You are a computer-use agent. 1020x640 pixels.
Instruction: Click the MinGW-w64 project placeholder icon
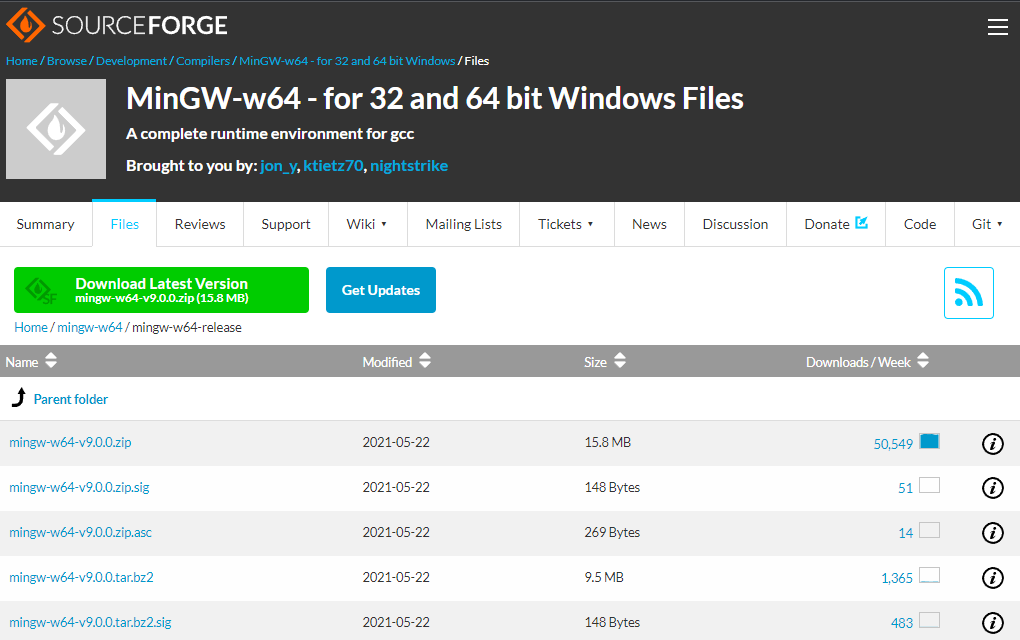pyautogui.click(x=56, y=129)
